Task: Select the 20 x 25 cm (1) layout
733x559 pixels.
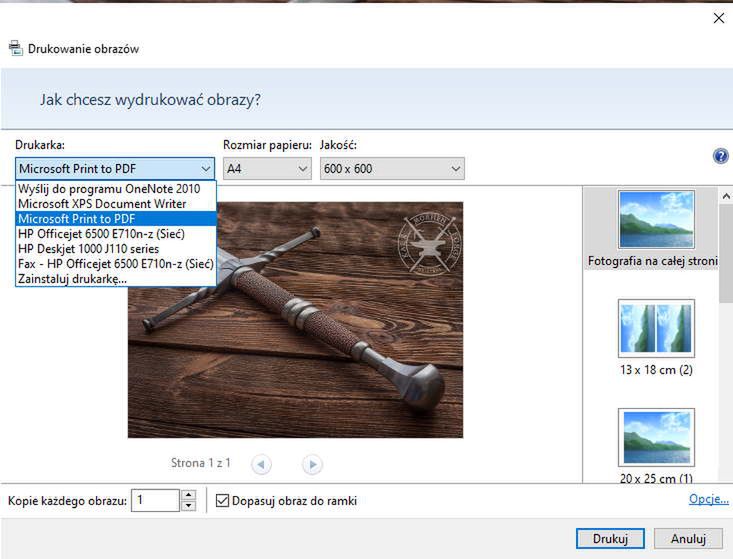Action: pos(656,446)
